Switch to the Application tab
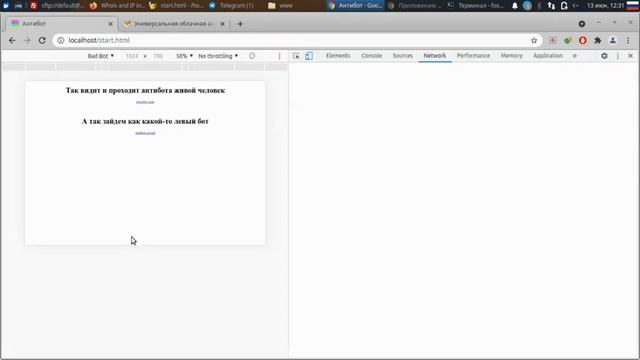 pyautogui.click(x=548, y=56)
